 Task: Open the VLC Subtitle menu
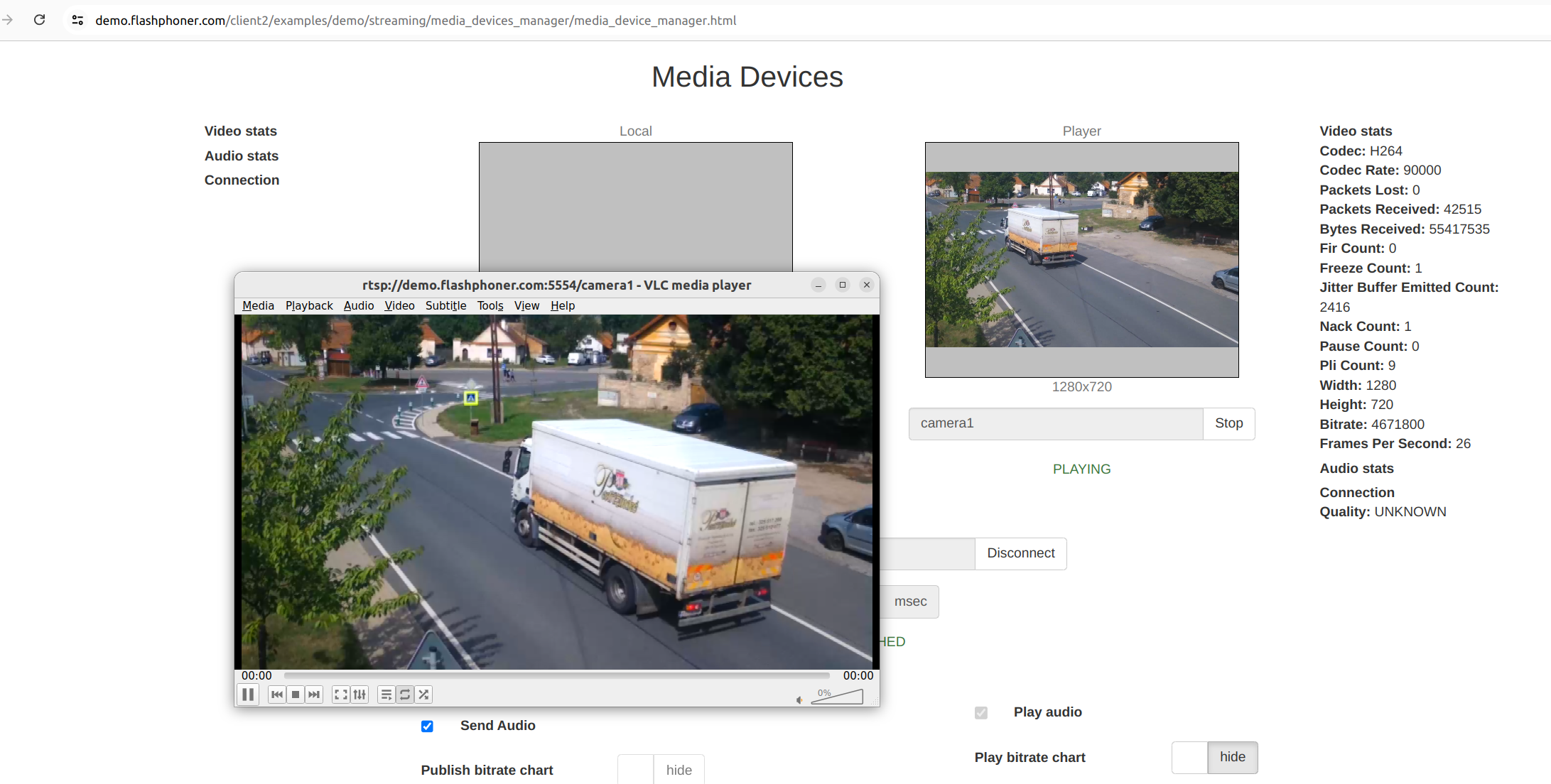click(446, 305)
